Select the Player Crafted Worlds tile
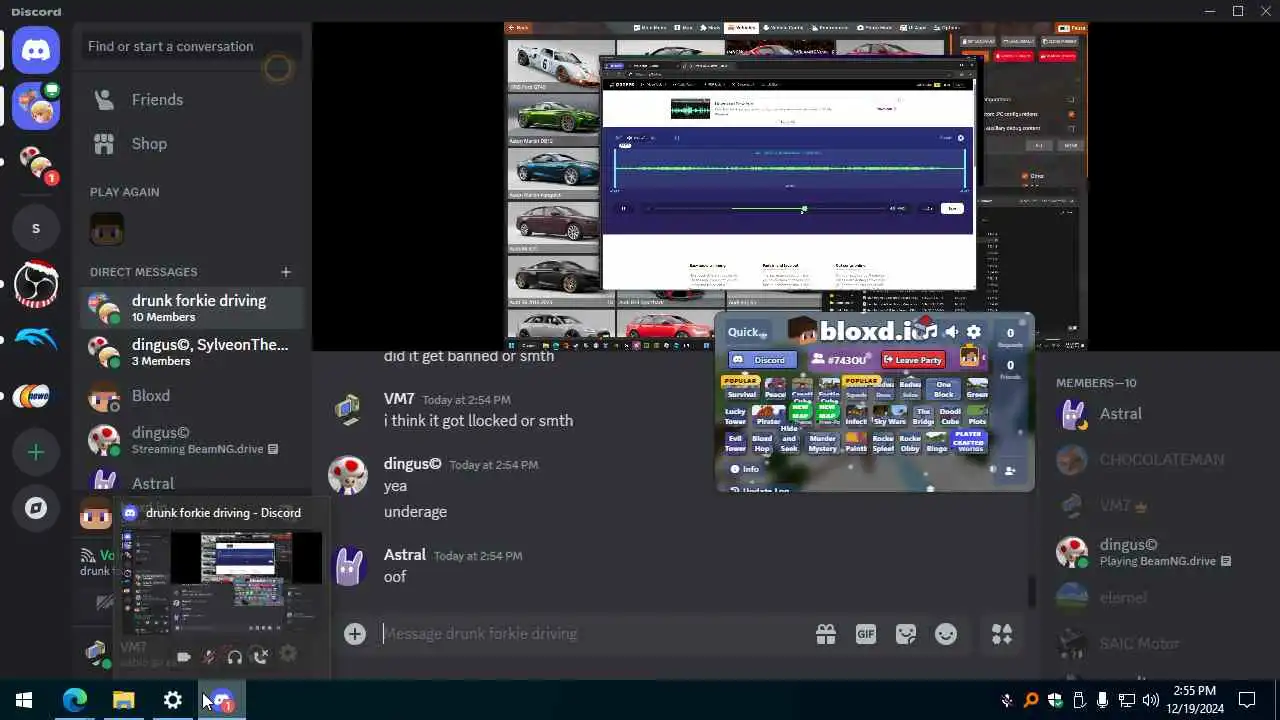This screenshot has height=720, width=1280. coord(968,442)
